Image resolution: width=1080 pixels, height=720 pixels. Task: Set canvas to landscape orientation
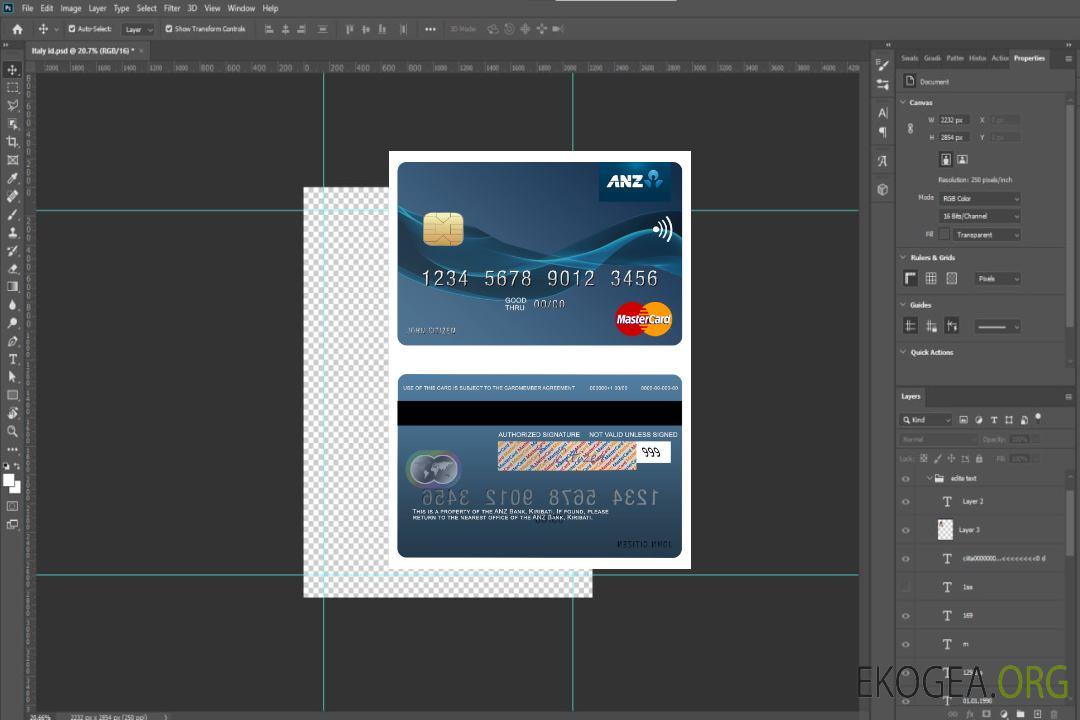pyautogui.click(x=962, y=160)
